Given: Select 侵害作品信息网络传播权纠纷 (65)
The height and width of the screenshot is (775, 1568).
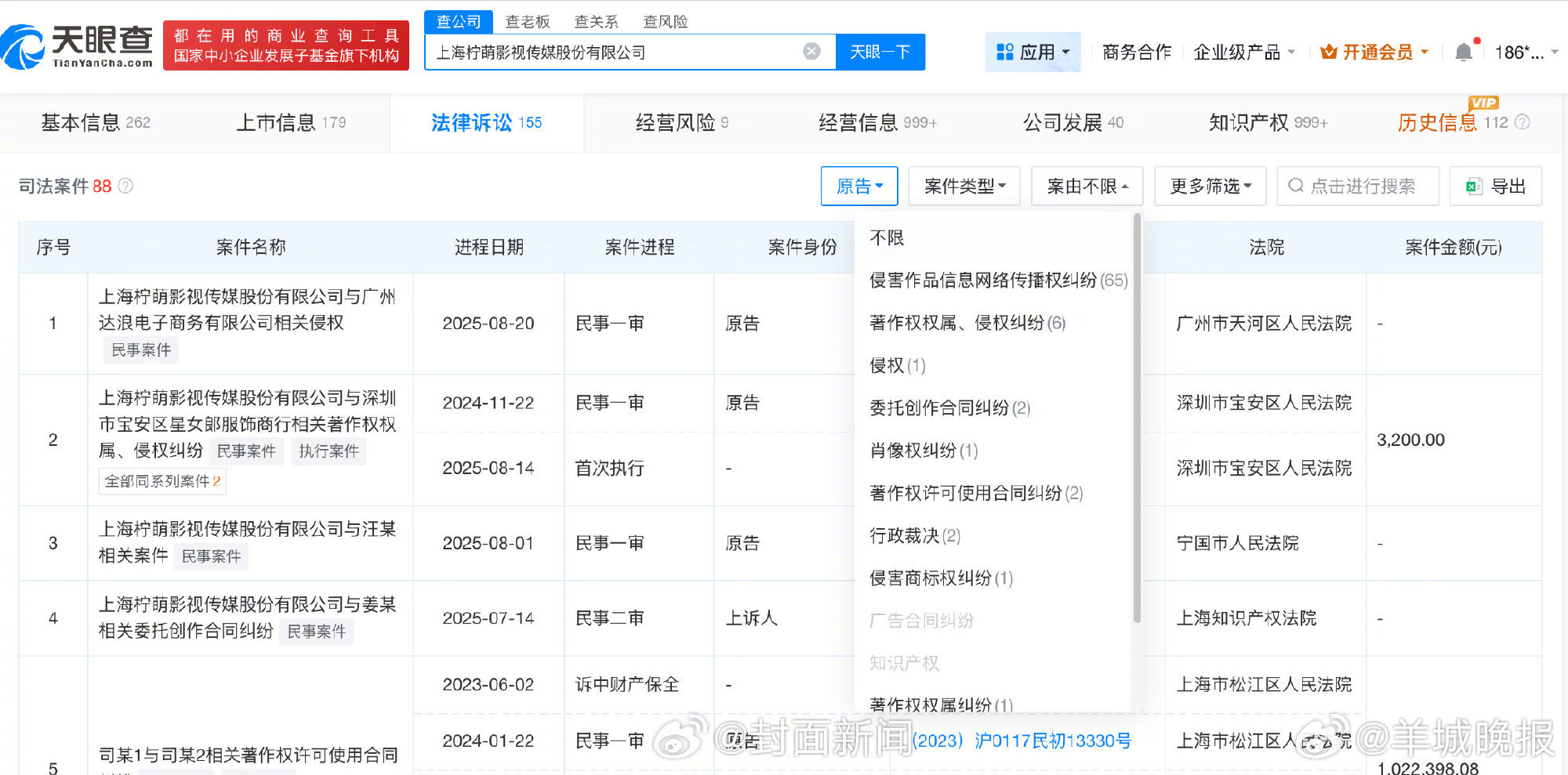Looking at the screenshot, I should pyautogui.click(x=998, y=280).
